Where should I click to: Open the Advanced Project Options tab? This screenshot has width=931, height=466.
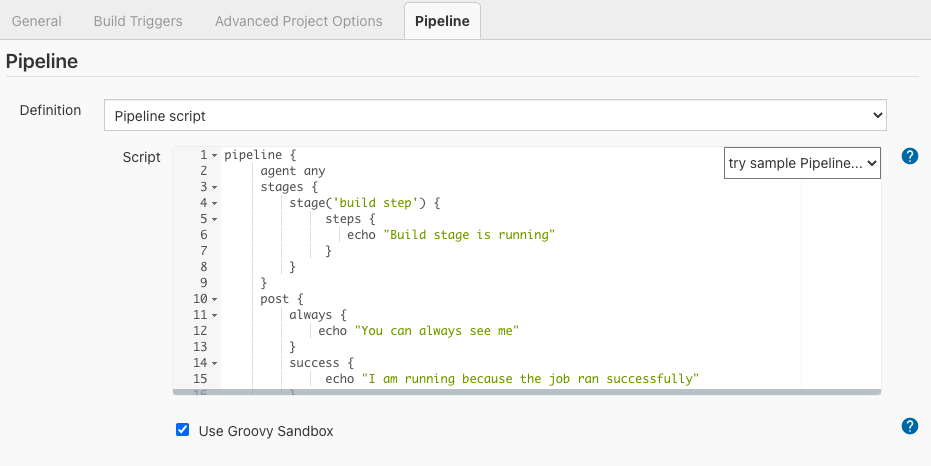coord(298,21)
